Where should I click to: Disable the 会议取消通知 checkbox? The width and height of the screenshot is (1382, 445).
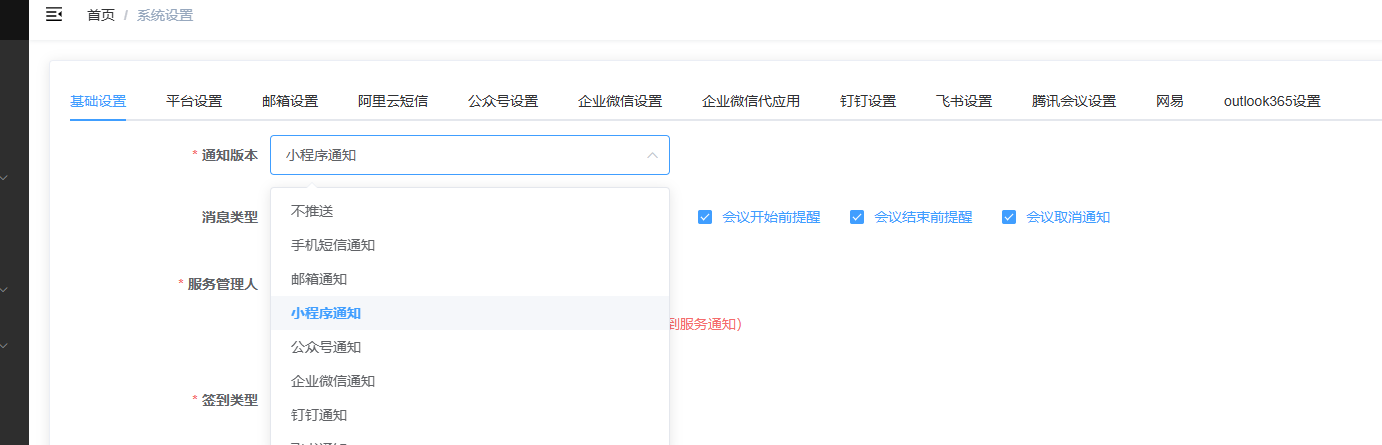tap(1009, 217)
